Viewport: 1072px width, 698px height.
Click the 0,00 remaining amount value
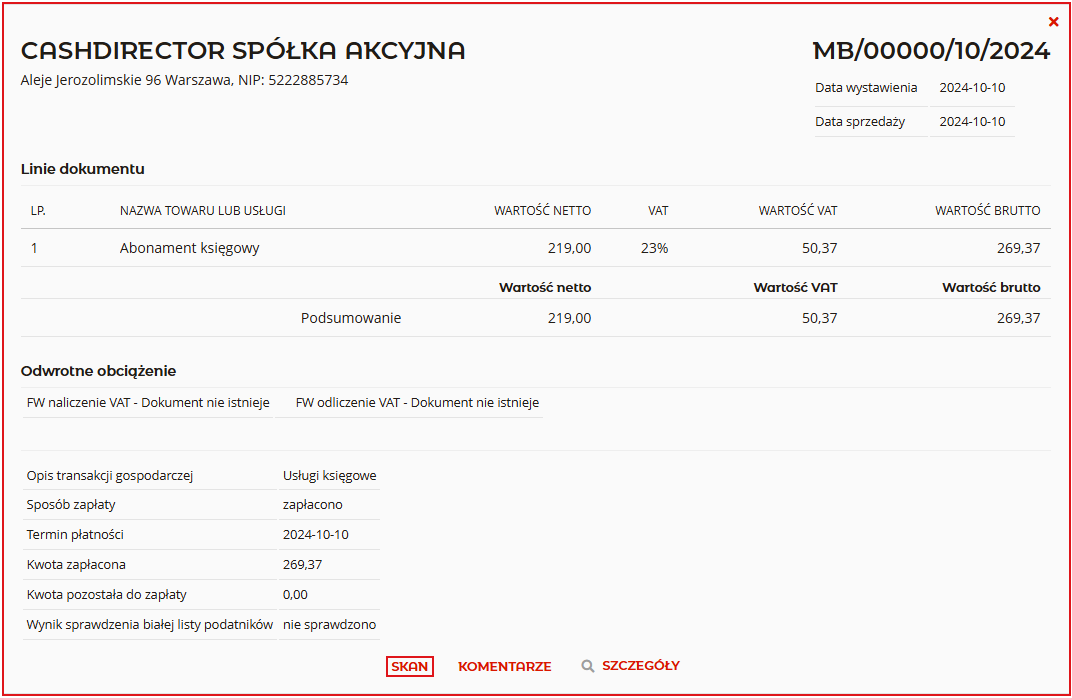pyautogui.click(x=295, y=595)
